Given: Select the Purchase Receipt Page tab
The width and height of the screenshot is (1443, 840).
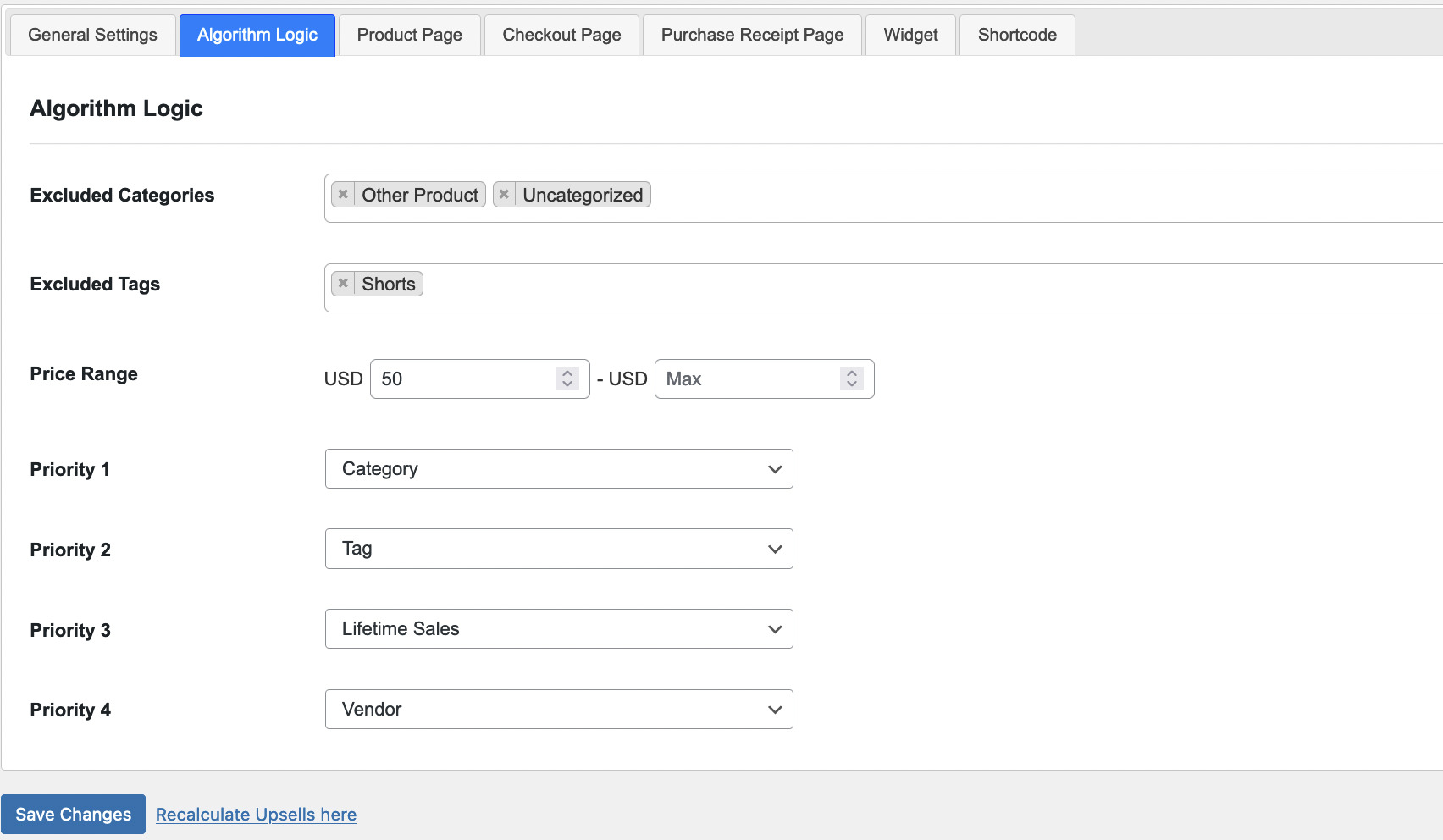Looking at the screenshot, I should 752,35.
